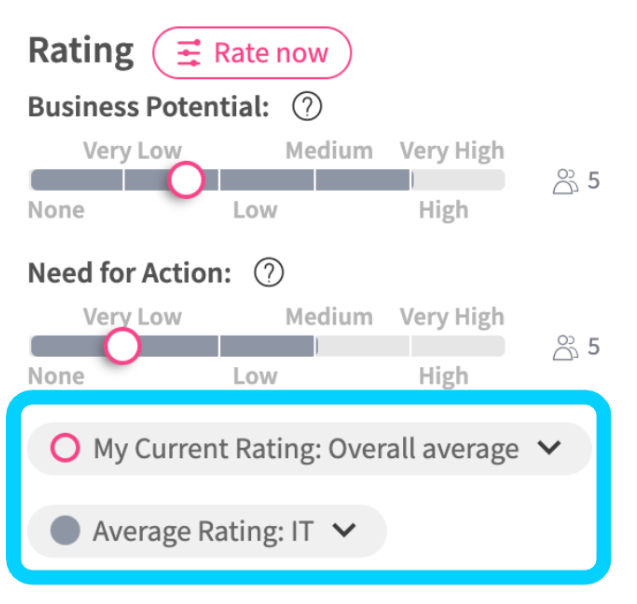Screen dimensions: 637x604
Task: Toggle the gray Average Rating circle
Action: click(x=65, y=531)
